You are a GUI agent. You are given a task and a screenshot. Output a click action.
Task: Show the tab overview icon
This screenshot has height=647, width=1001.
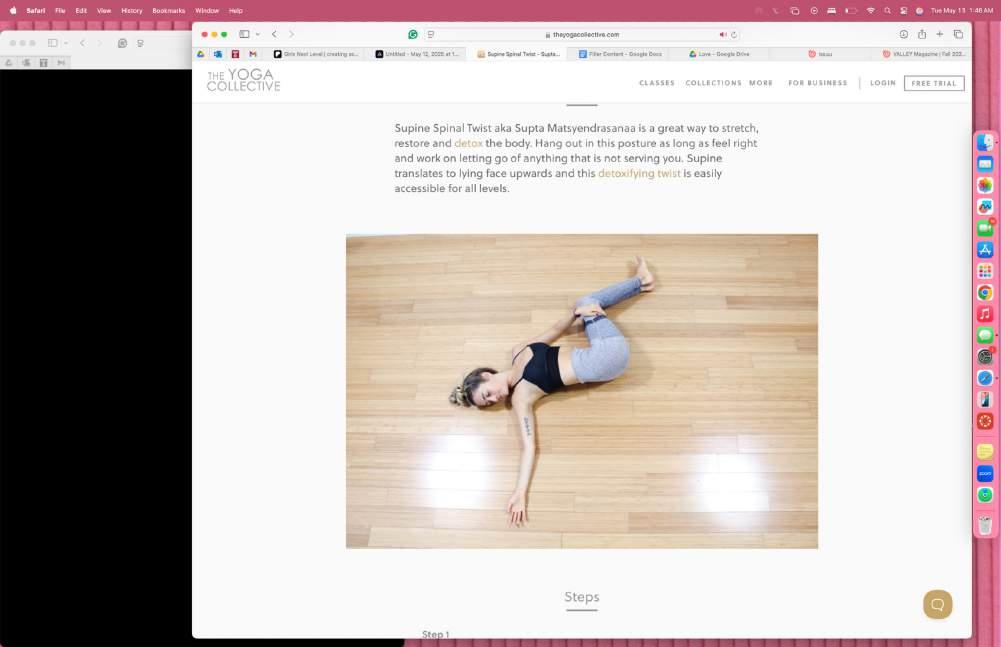click(x=958, y=34)
